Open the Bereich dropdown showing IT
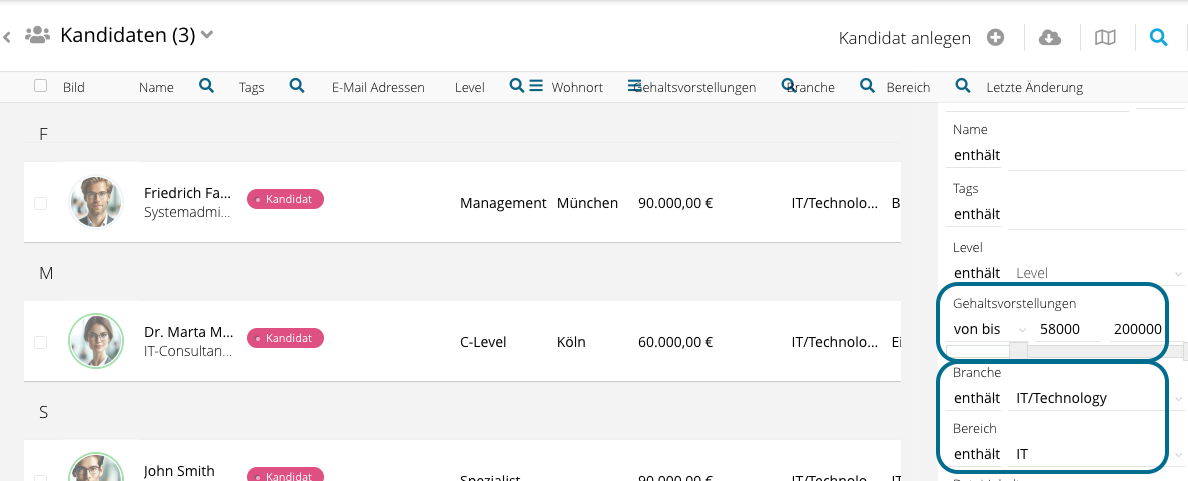The width and height of the screenshot is (1188, 481). 1098,454
